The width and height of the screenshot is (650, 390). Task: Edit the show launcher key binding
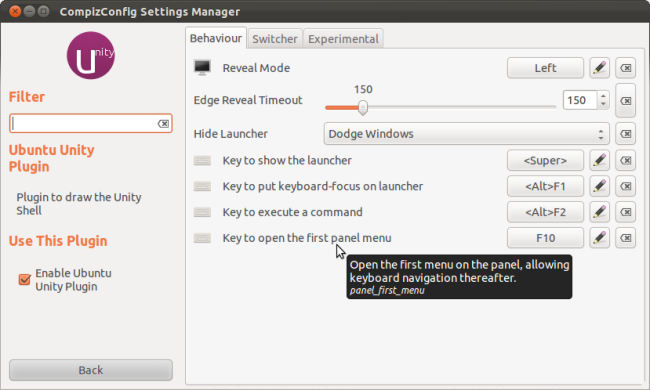pos(599,160)
